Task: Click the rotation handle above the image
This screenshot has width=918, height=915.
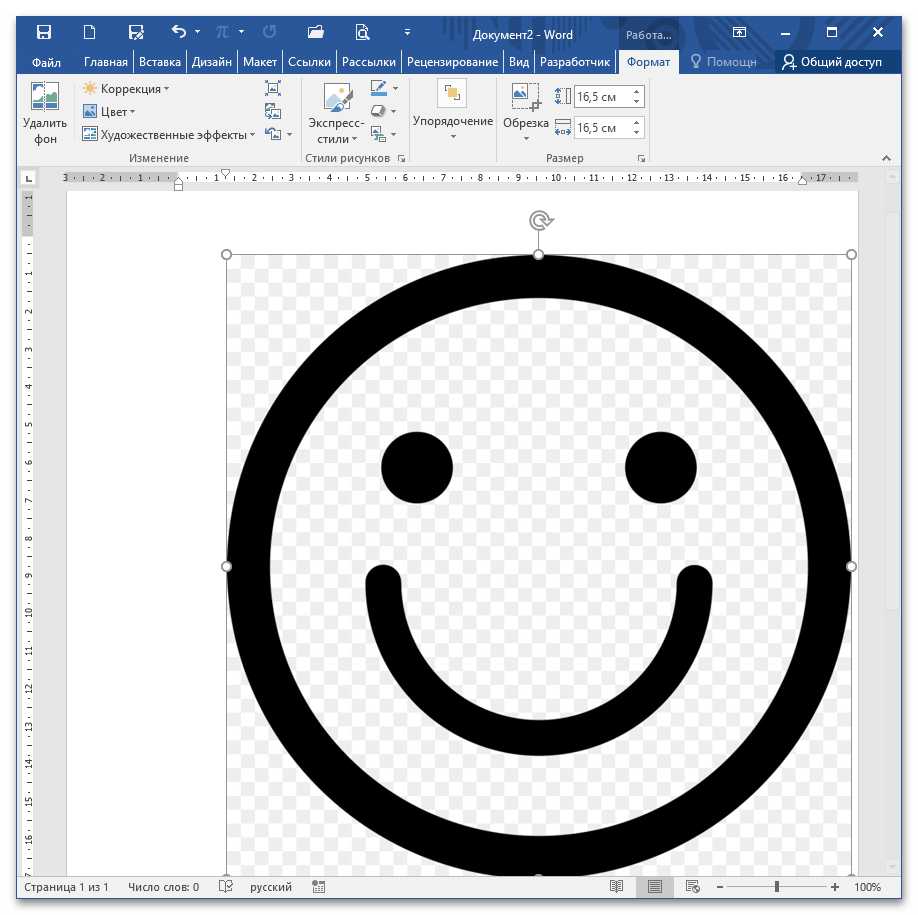Action: 539,220
